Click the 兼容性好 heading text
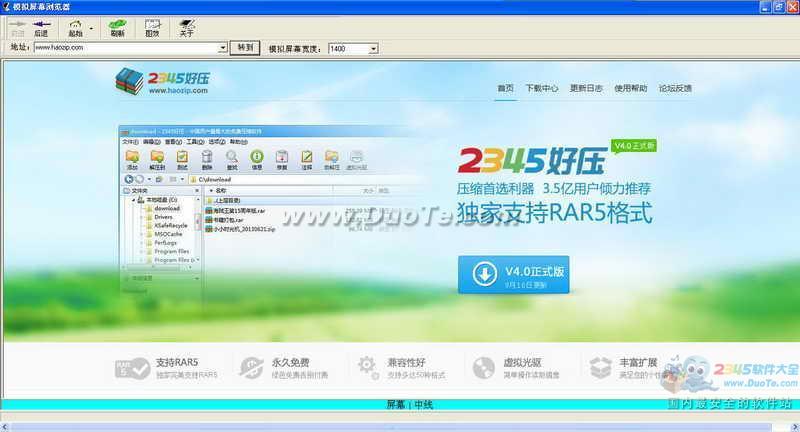 coord(406,363)
